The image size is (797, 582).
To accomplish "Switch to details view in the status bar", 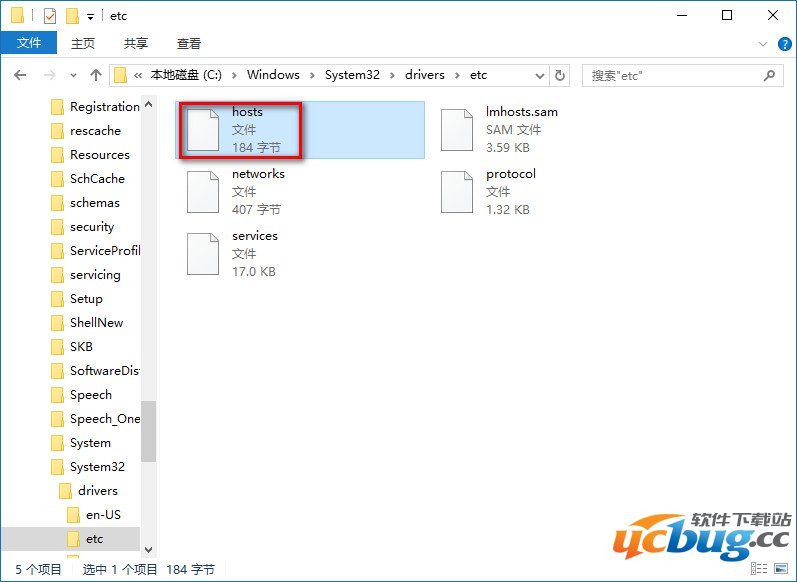I will click(761, 569).
